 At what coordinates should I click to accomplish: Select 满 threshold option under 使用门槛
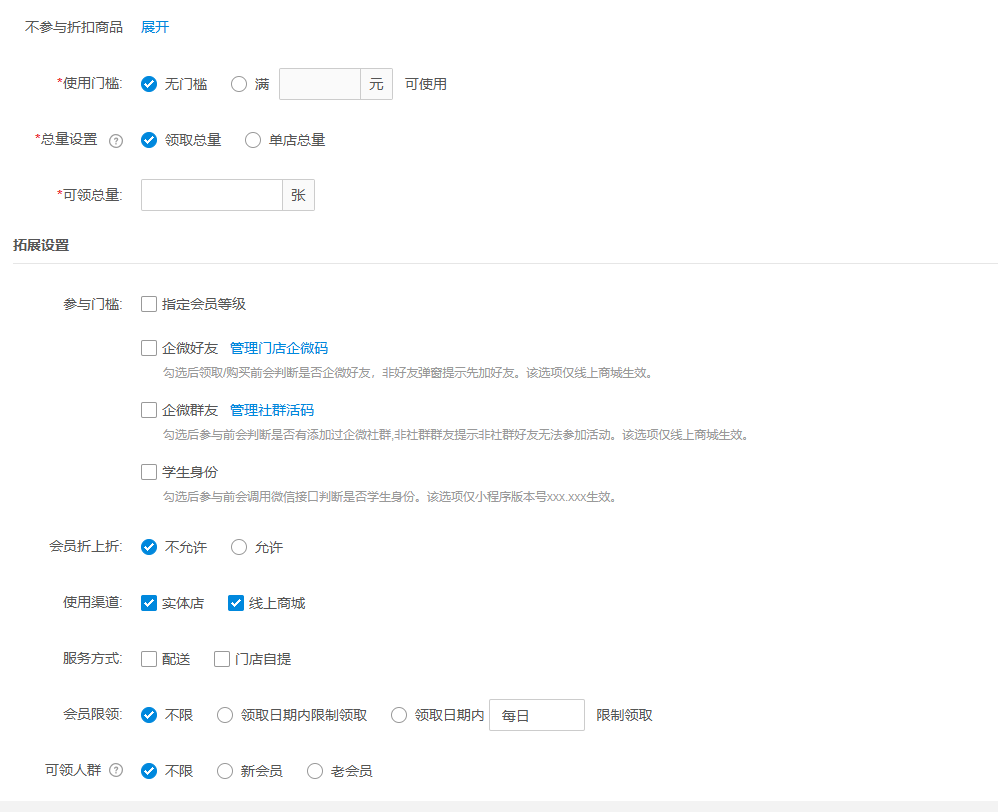(x=239, y=84)
